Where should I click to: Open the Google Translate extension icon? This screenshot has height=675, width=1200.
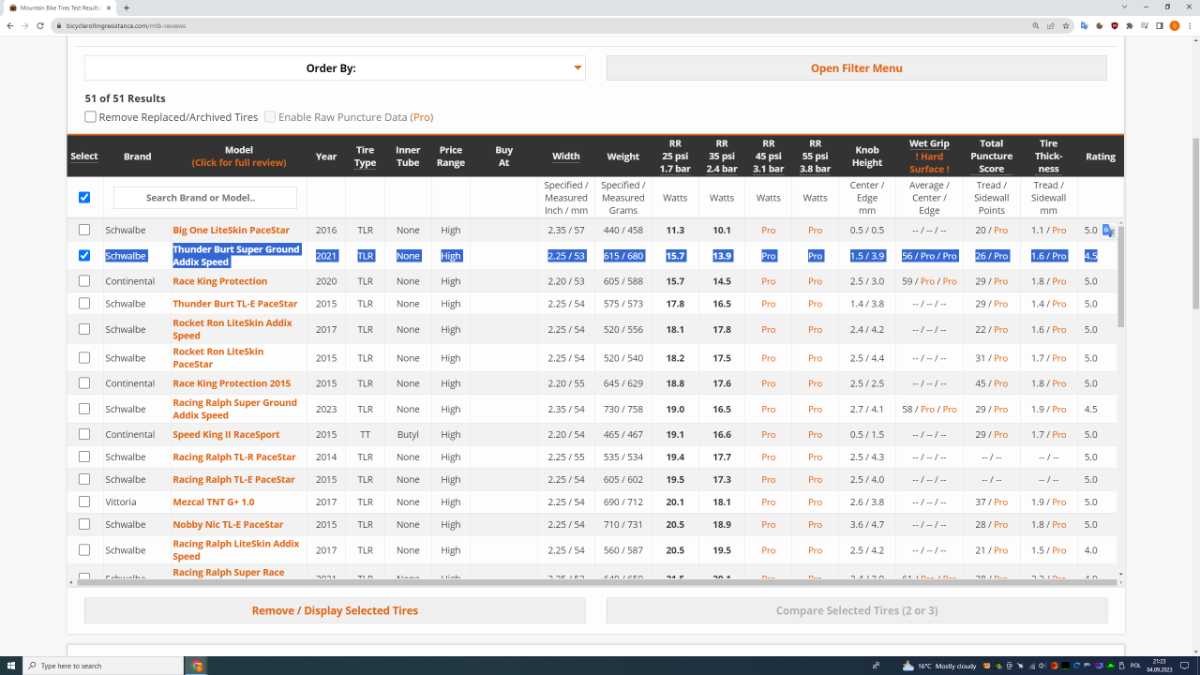click(1084, 25)
